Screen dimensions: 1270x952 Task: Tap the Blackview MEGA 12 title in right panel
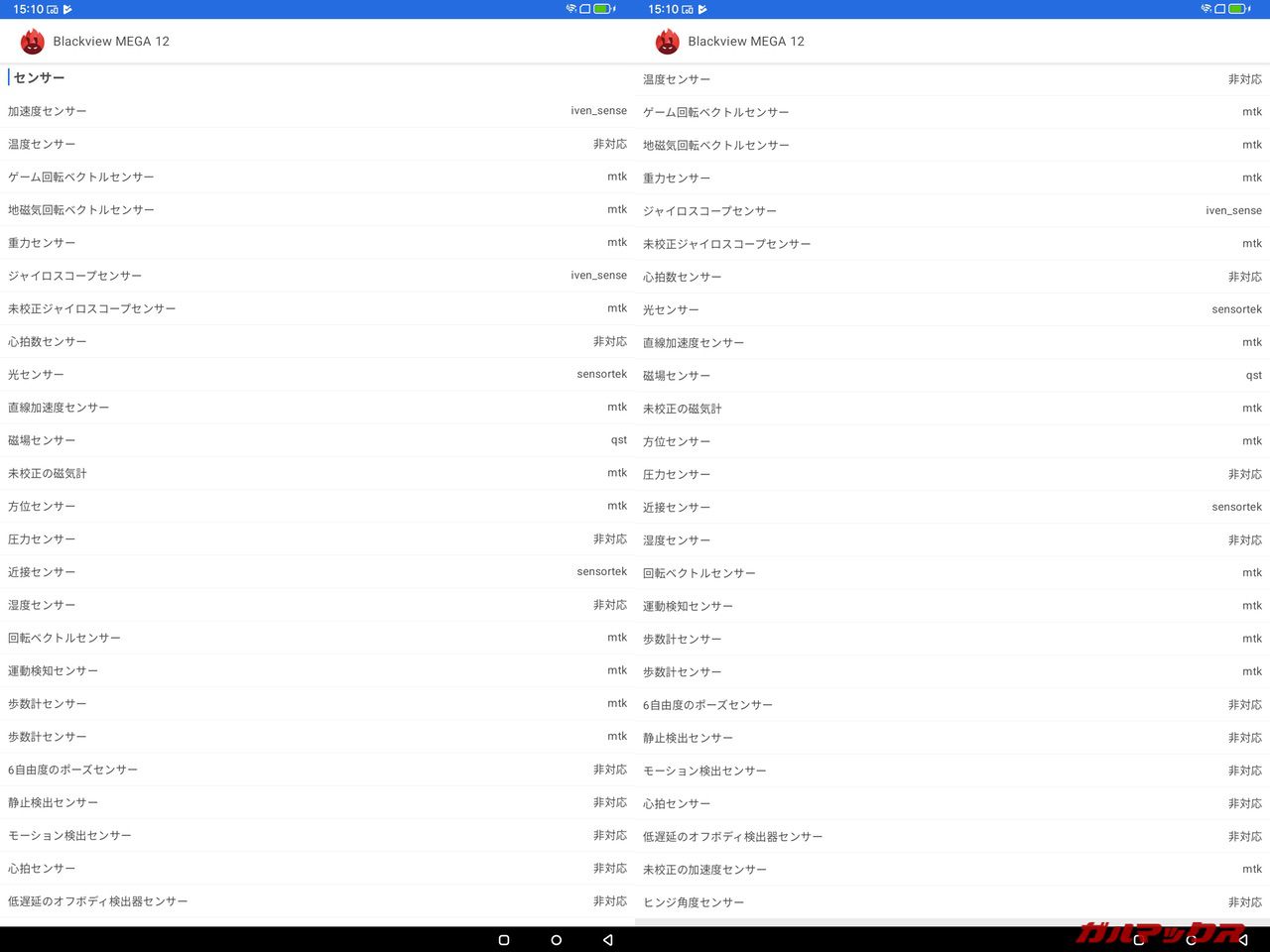pos(746,42)
